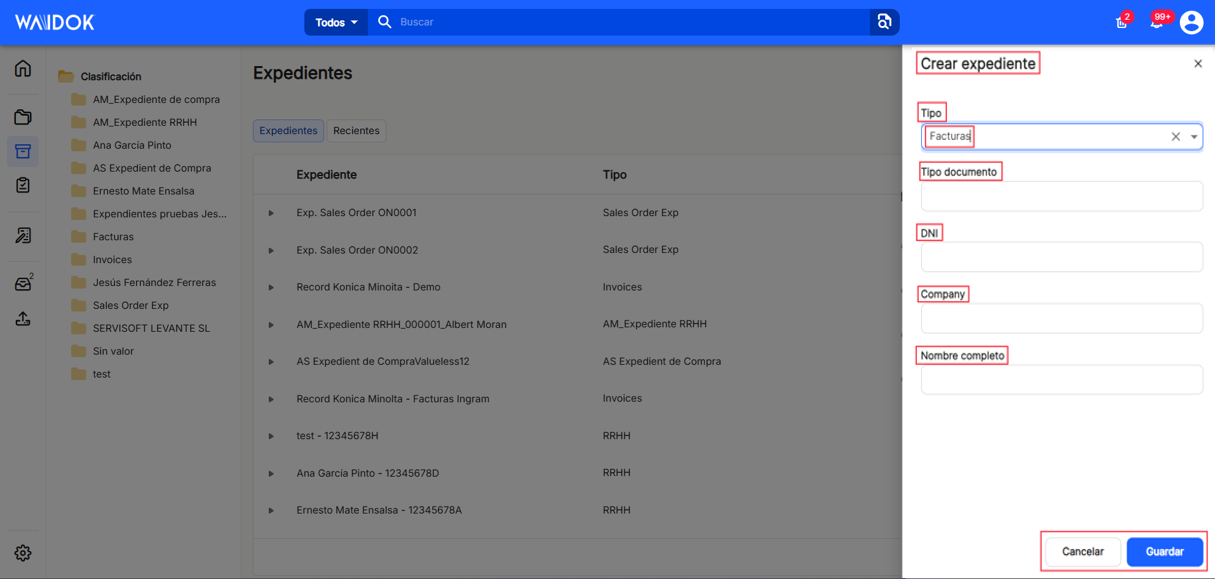Screen dimensions: 1215x579
Task: Open Expendientes pruebas Jes... folder
Action: point(149,214)
